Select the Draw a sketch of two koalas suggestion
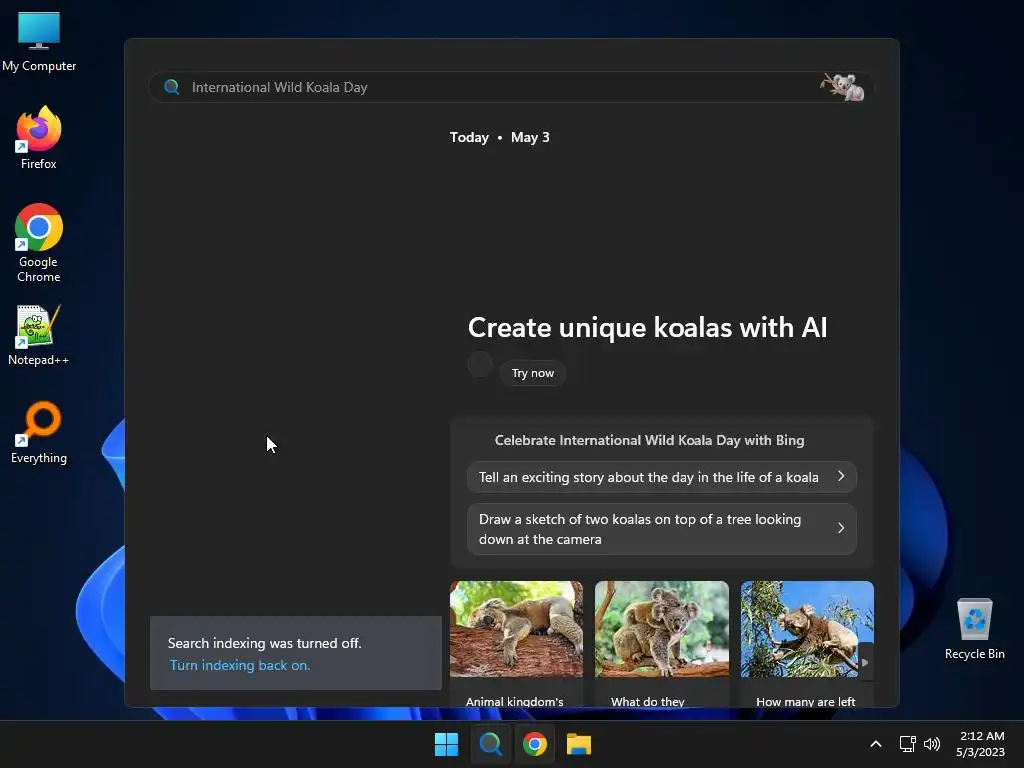This screenshot has width=1024, height=768. click(662, 529)
